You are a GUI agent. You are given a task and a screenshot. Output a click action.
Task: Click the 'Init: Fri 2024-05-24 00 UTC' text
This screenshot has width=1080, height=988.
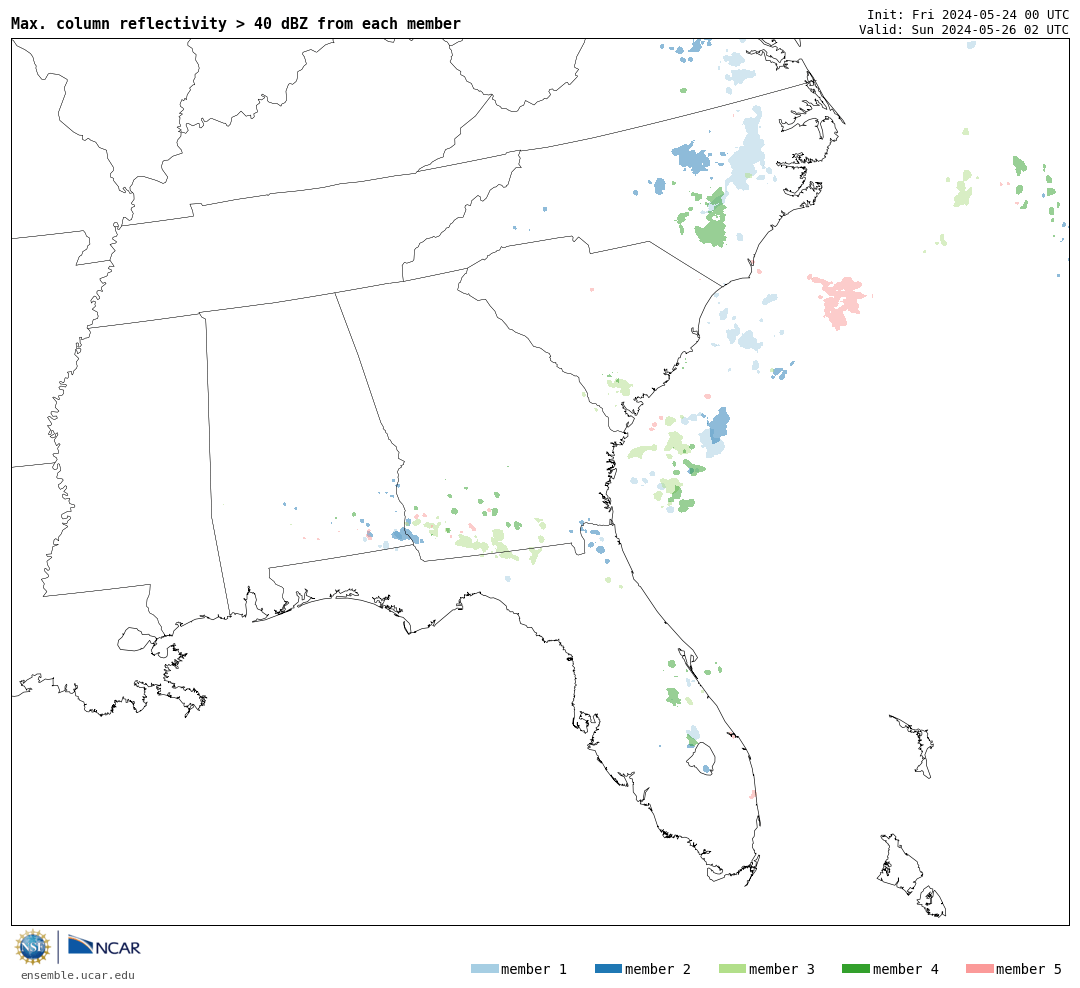[968, 14]
